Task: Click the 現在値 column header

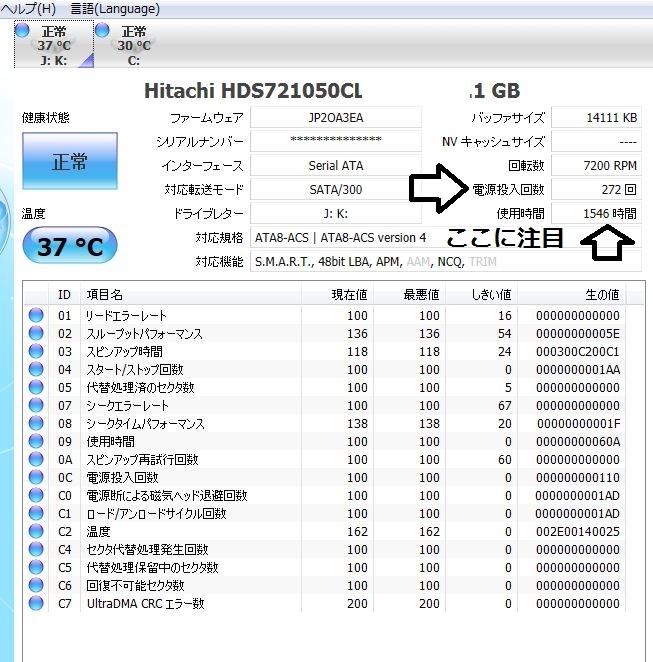Action: [x=337, y=294]
